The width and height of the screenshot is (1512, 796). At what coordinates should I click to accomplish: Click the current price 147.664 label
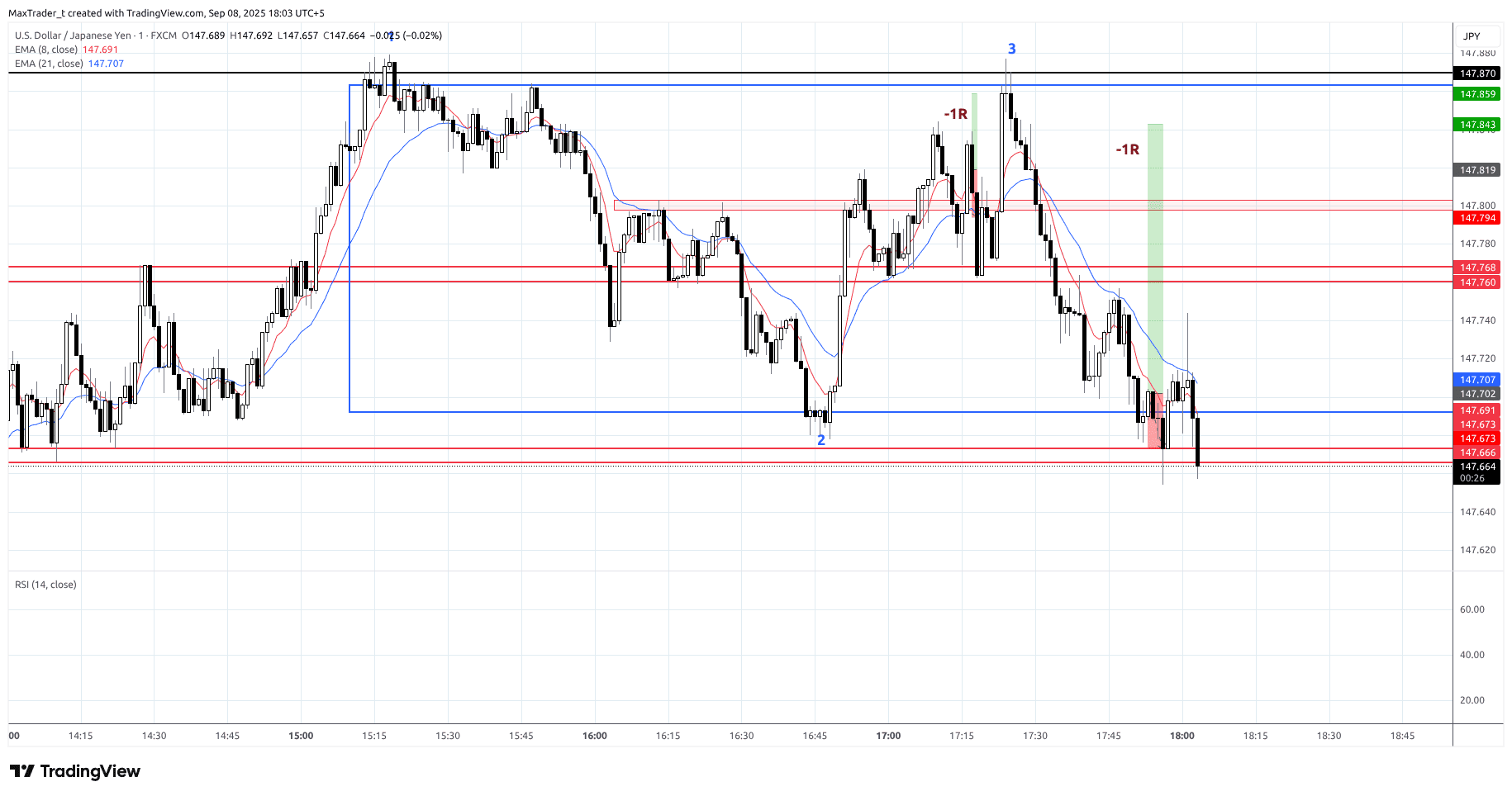pos(1477,467)
